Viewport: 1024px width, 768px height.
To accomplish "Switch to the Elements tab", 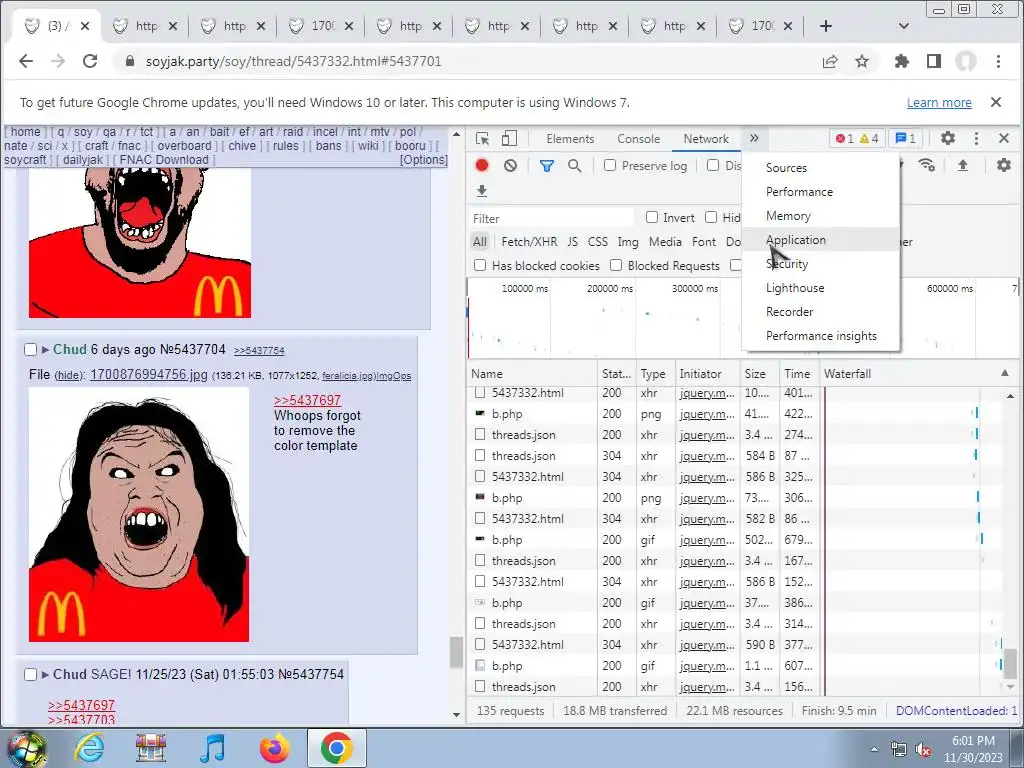I will [570, 138].
